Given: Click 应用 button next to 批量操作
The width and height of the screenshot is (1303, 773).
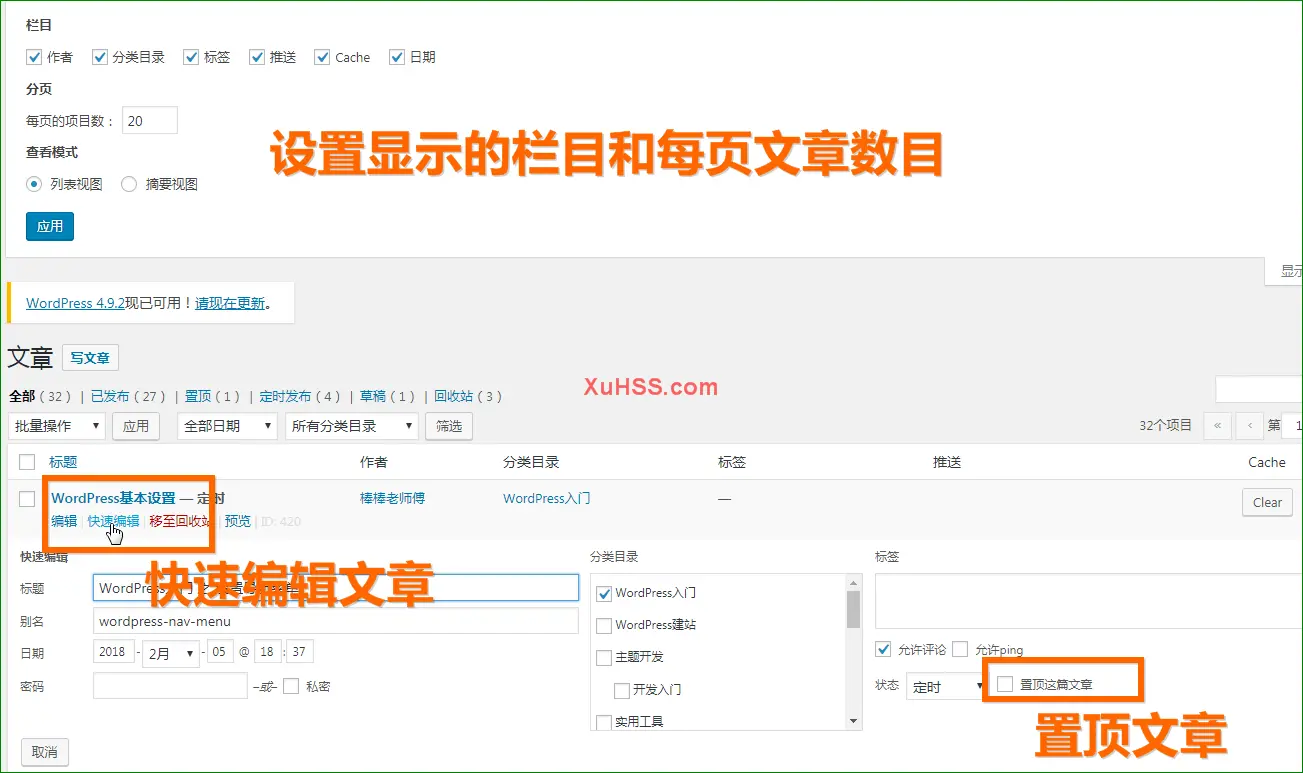Looking at the screenshot, I should (x=136, y=426).
